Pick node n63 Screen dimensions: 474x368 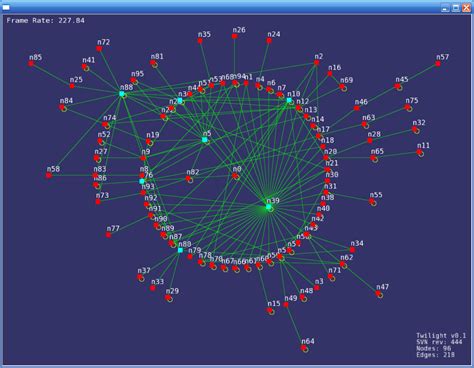click(x=364, y=124)
